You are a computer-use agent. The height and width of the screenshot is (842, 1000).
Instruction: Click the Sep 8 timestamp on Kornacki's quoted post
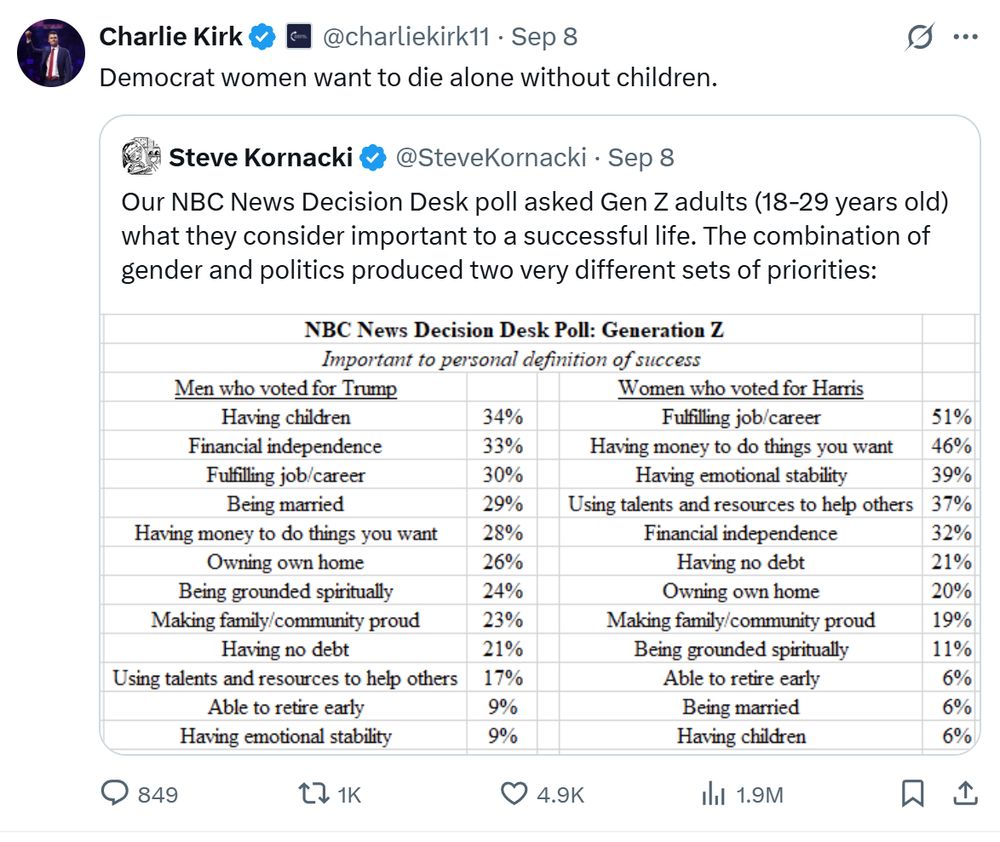(641, 157)
